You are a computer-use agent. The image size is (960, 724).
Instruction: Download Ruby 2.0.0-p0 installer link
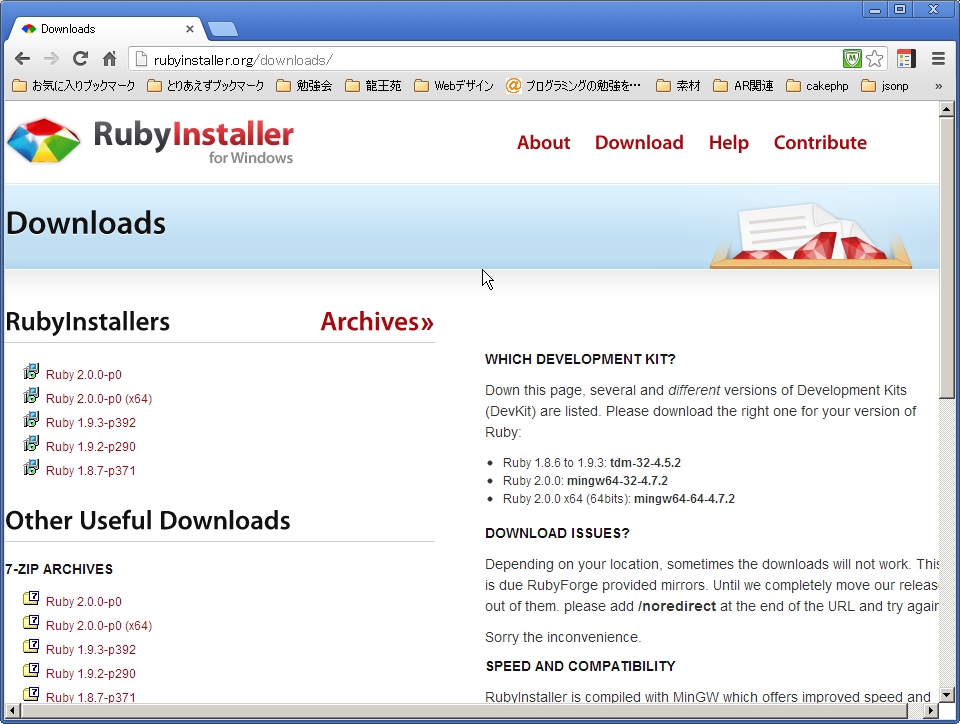(84, 375)
